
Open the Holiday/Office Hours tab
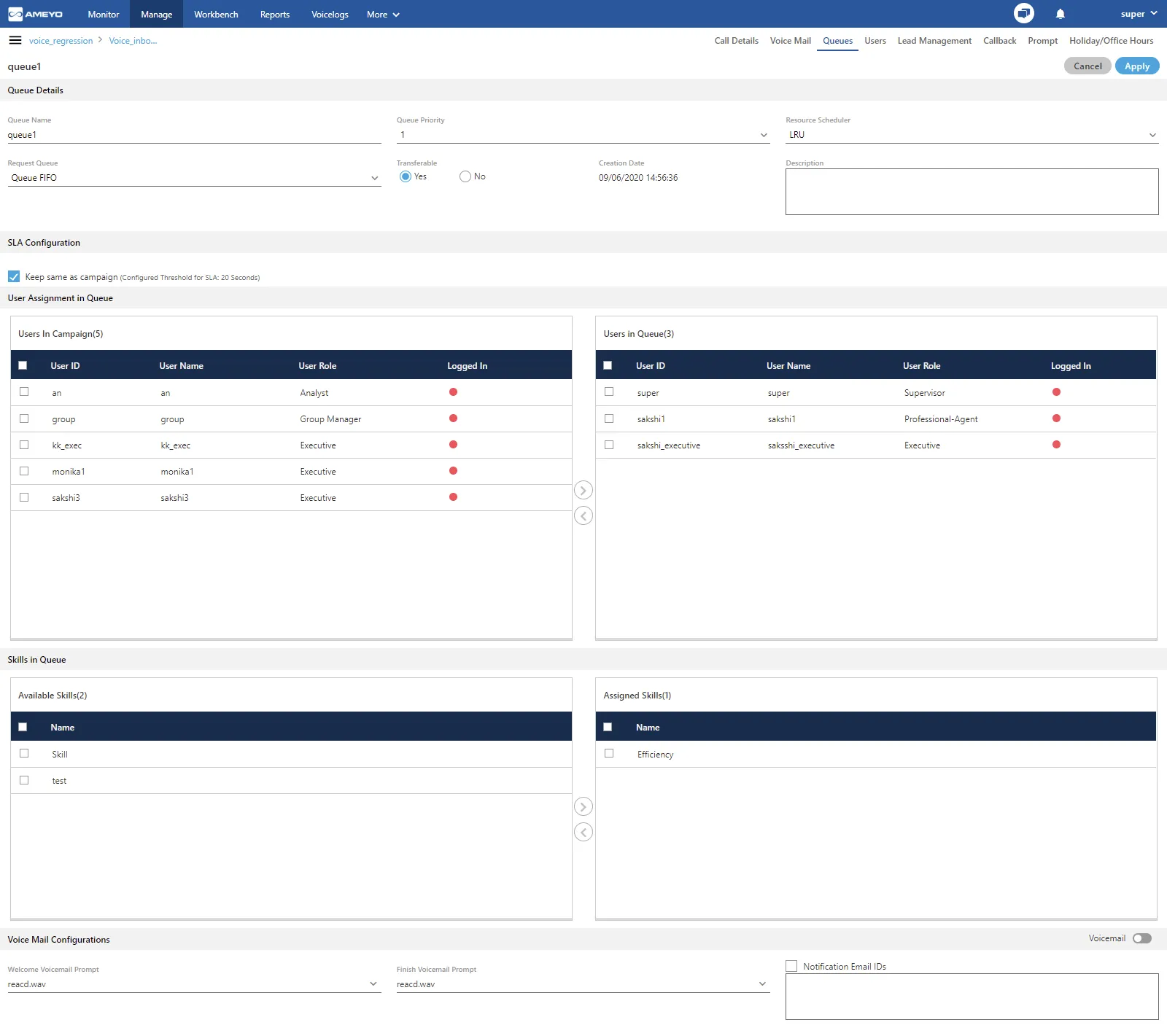tap(1112, 41)
